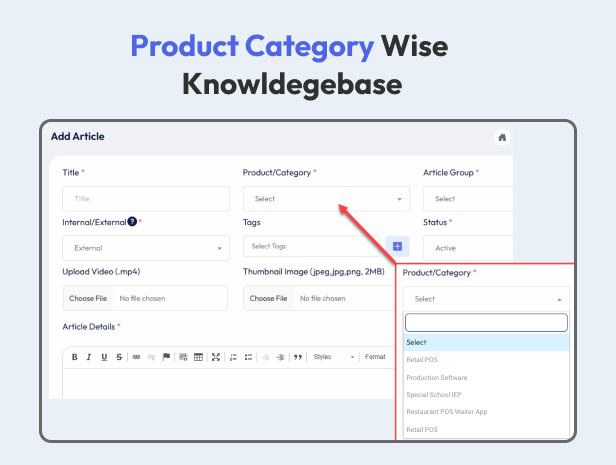This screenshot has height=465, width=616.
Task: Apply Strikethrough formatting in the editor toolbar
Action: (x=119, y=357)
